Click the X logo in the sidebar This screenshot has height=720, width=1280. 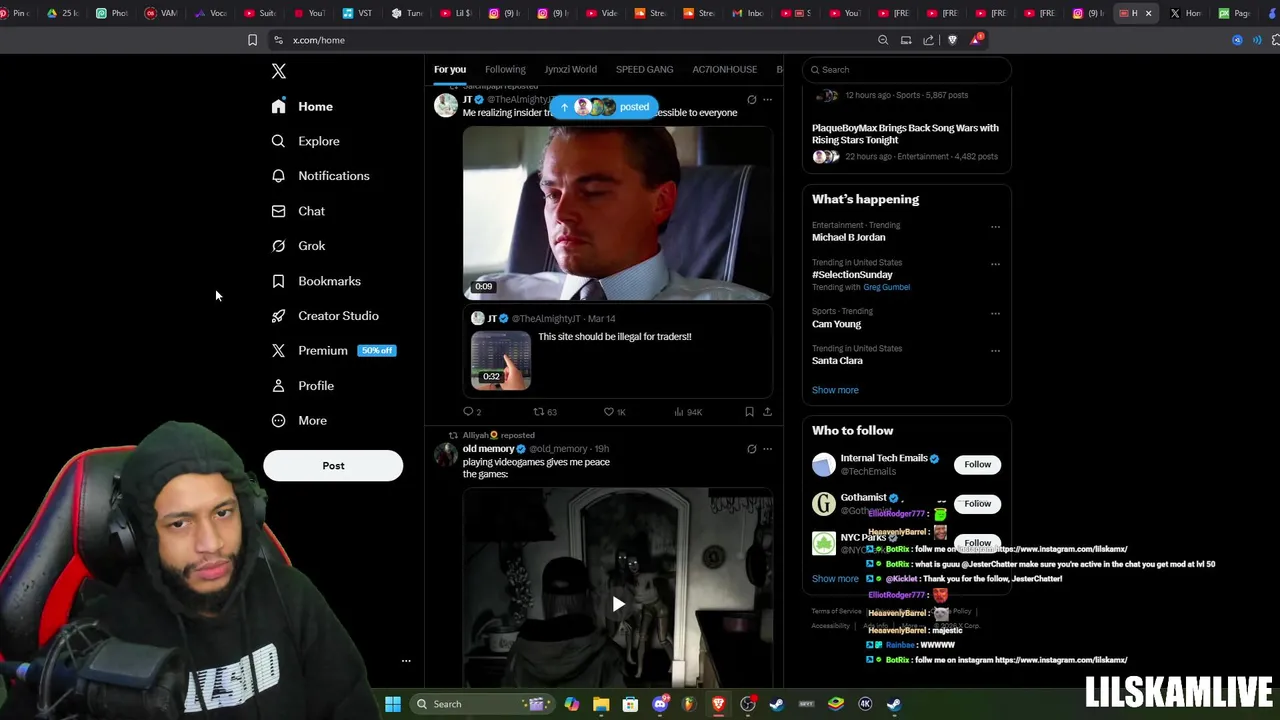[x=279, y=71]
